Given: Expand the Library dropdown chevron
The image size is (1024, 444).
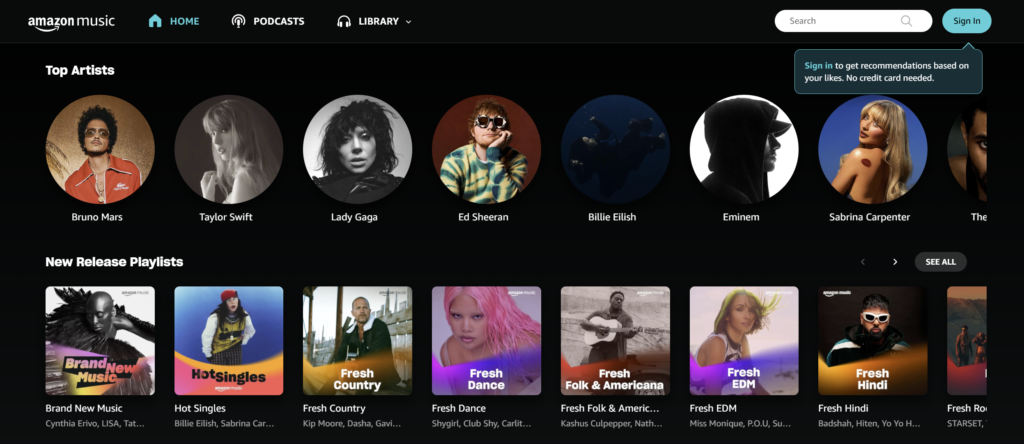Looking at the screenshot, I should (408, 22).
